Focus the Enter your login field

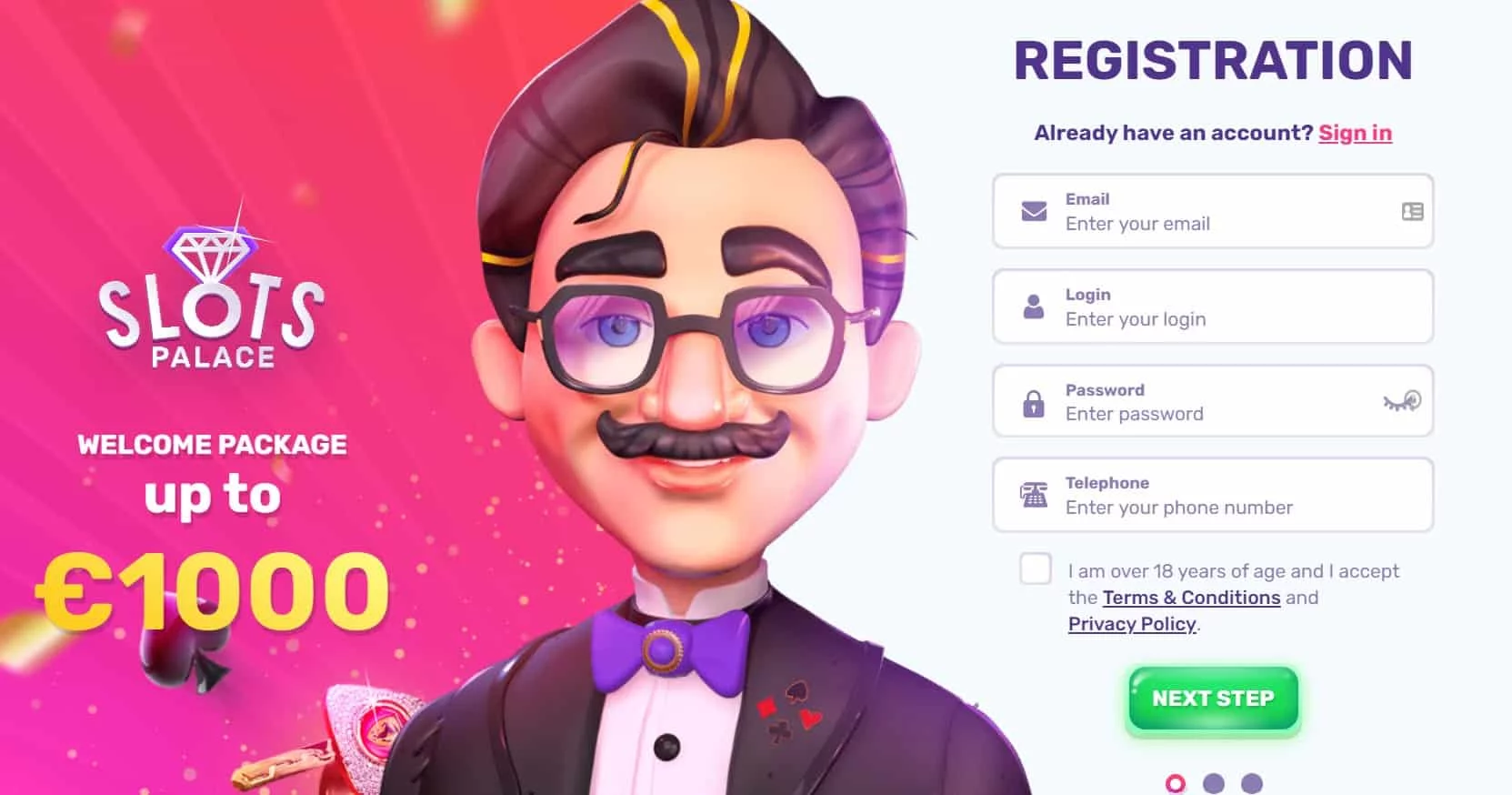point(1213,307)
